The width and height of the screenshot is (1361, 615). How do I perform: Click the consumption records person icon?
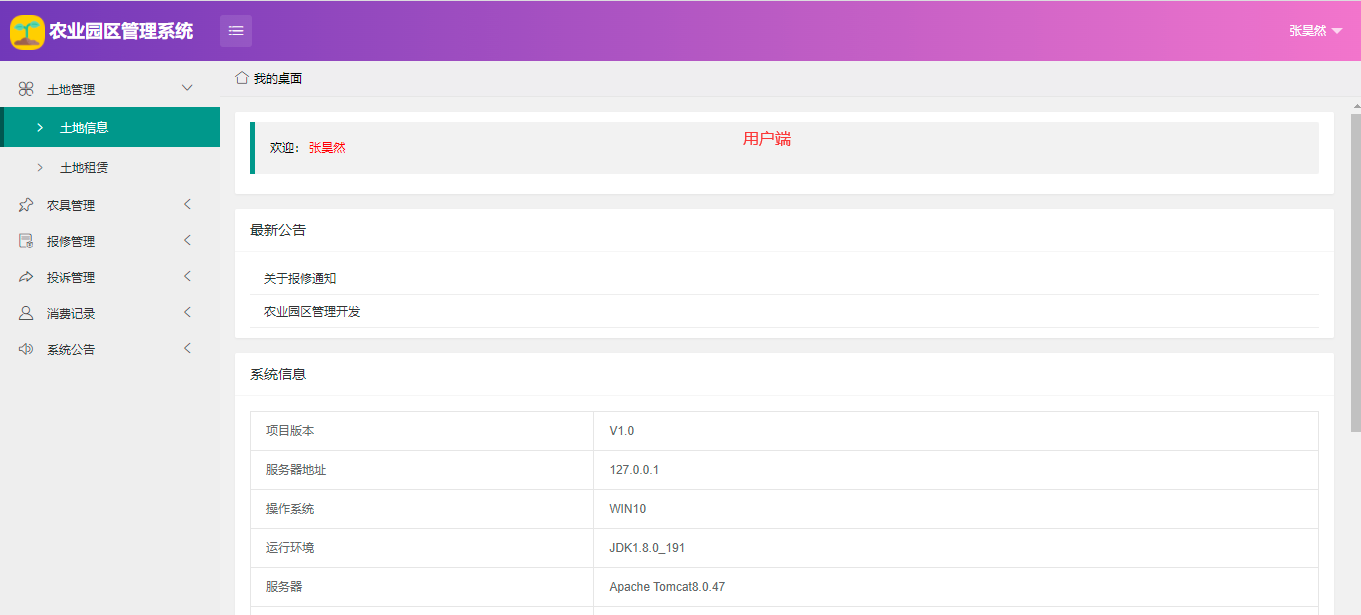pos(26,313)
